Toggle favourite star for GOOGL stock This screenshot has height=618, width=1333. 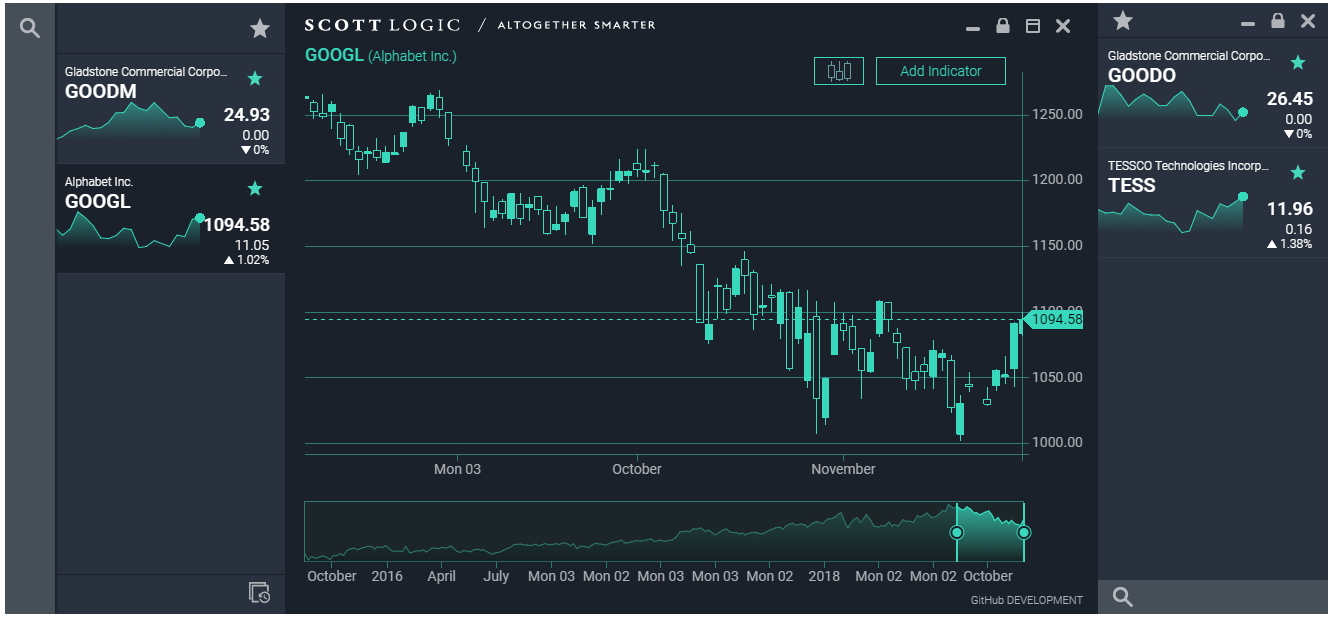click(255, 189)
